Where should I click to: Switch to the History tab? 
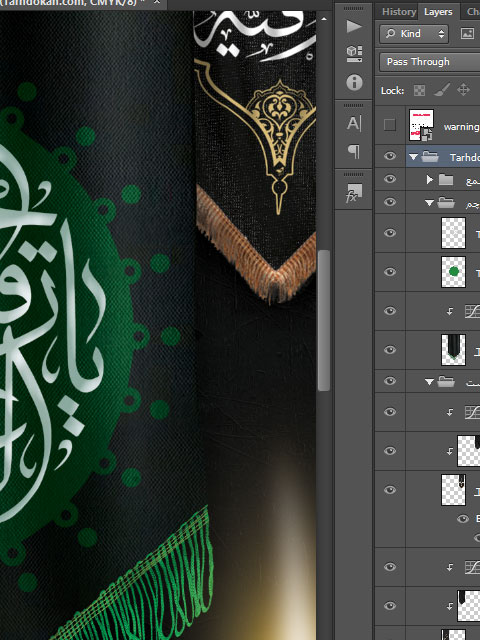[398, 12]
